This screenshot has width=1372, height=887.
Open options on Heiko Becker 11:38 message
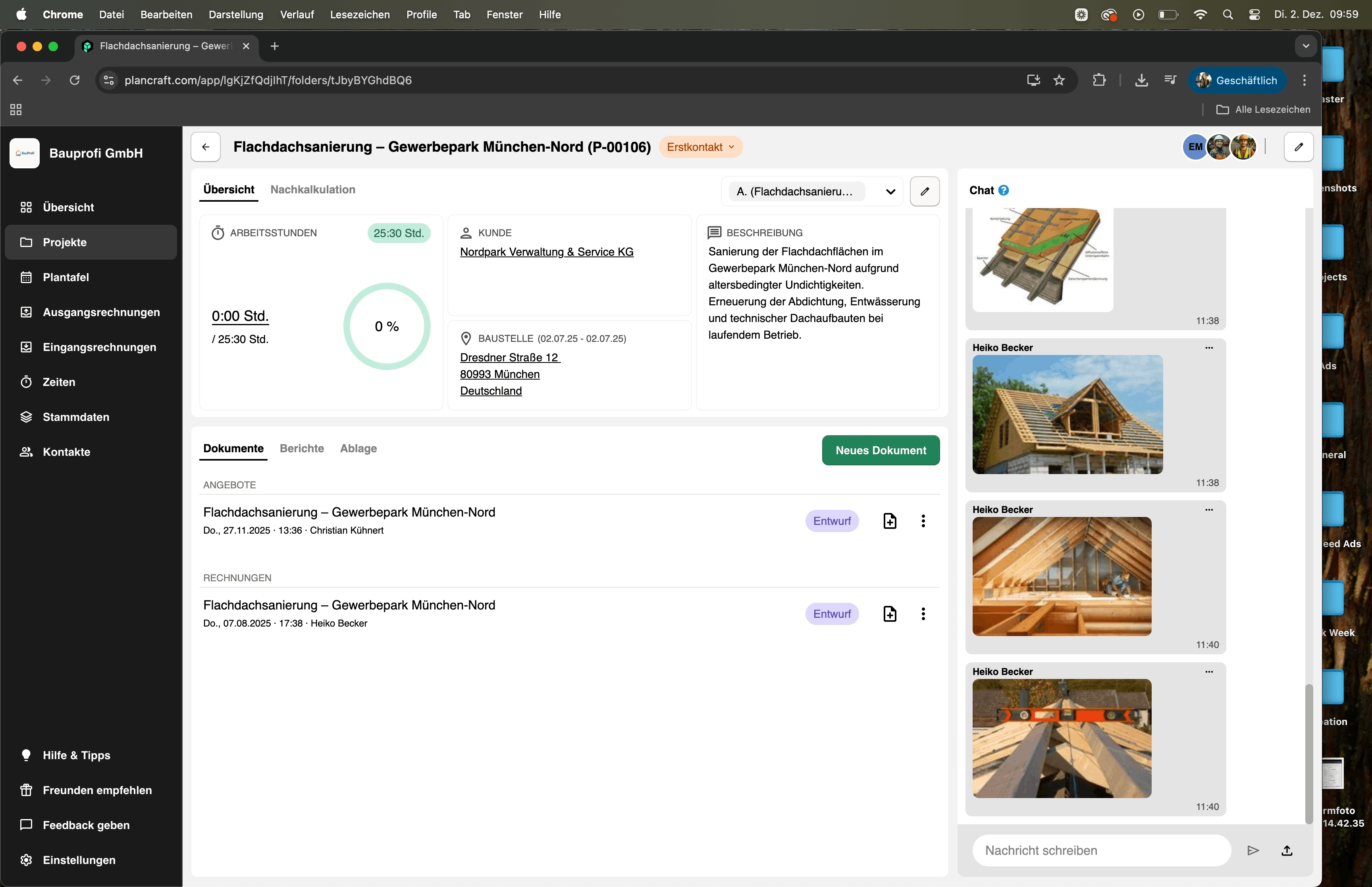1209,347
